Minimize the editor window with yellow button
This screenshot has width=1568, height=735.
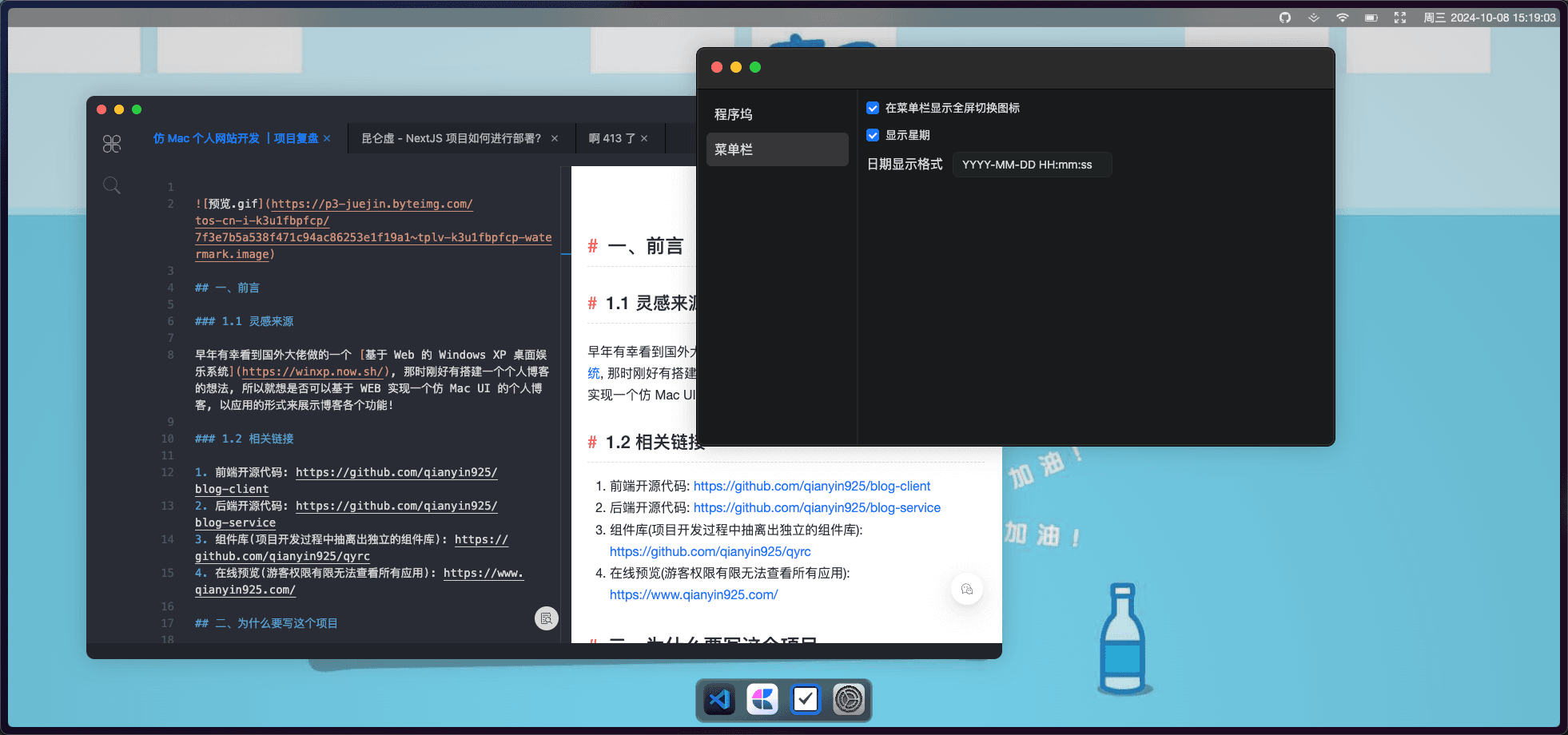119,109
